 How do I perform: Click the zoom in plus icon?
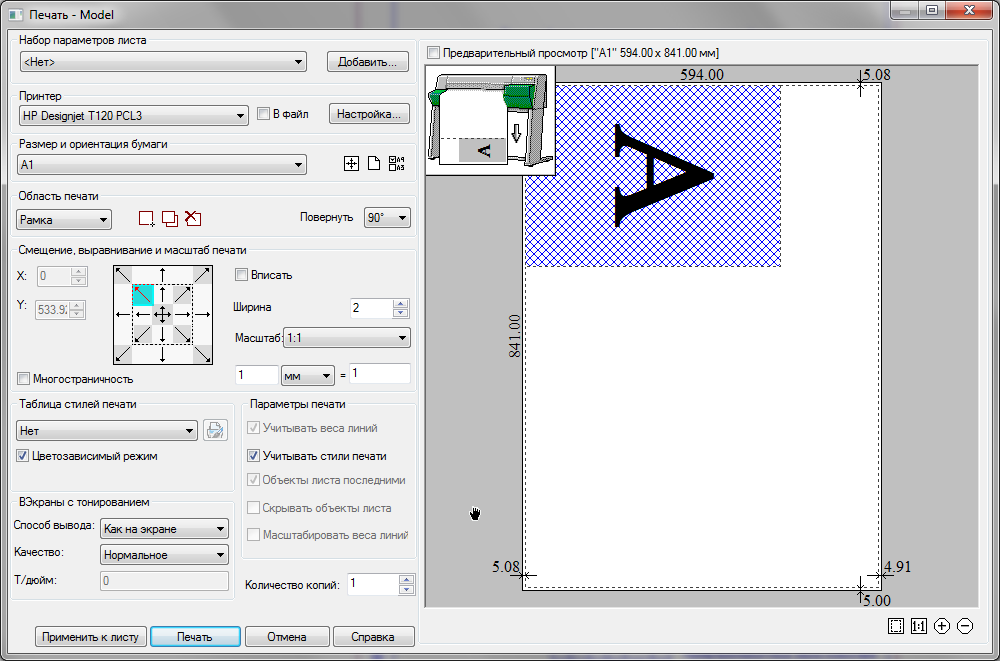coord(941,625)
